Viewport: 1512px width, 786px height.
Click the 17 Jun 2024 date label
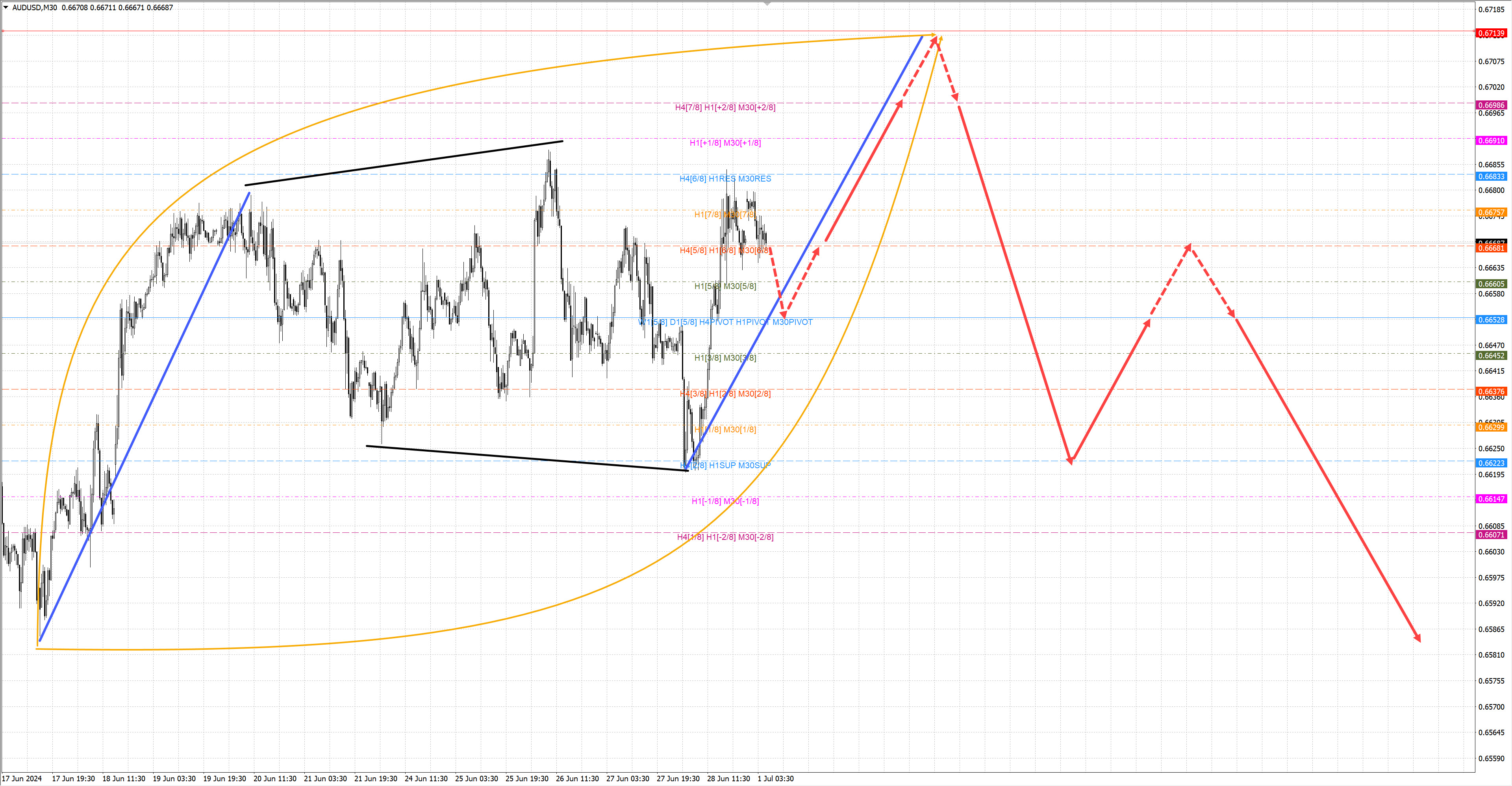point(22,779)
